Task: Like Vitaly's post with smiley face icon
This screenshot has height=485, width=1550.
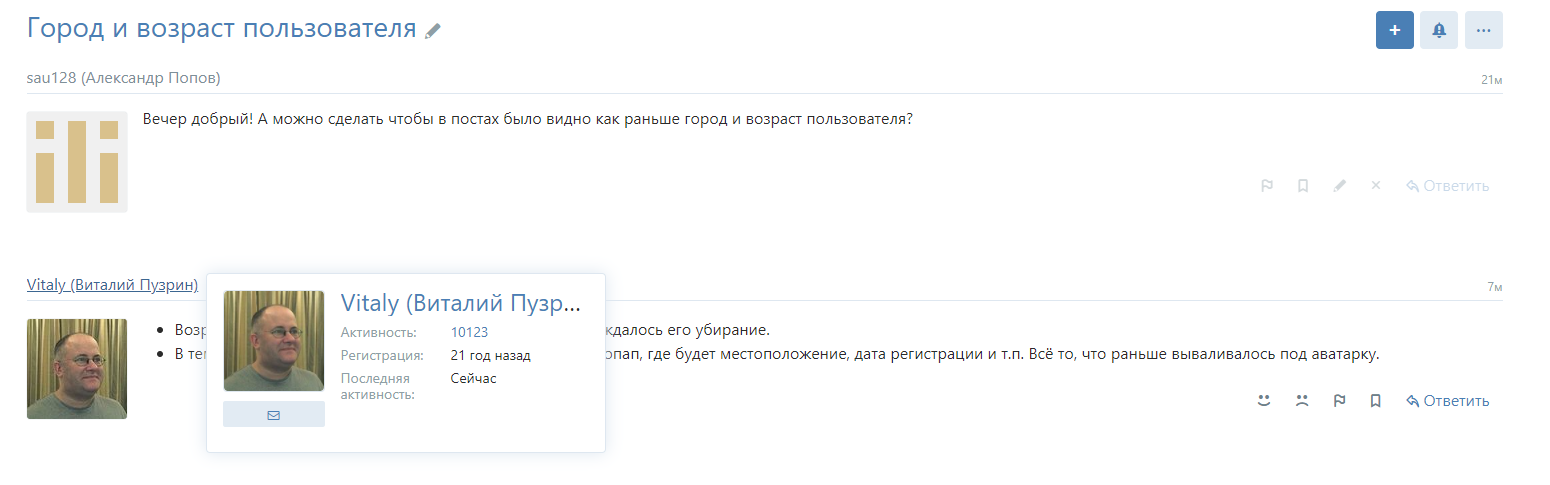Action: 1264,401
